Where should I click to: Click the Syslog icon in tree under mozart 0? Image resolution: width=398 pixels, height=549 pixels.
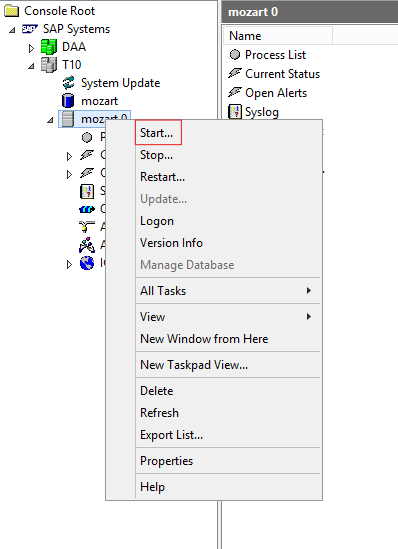87,191
